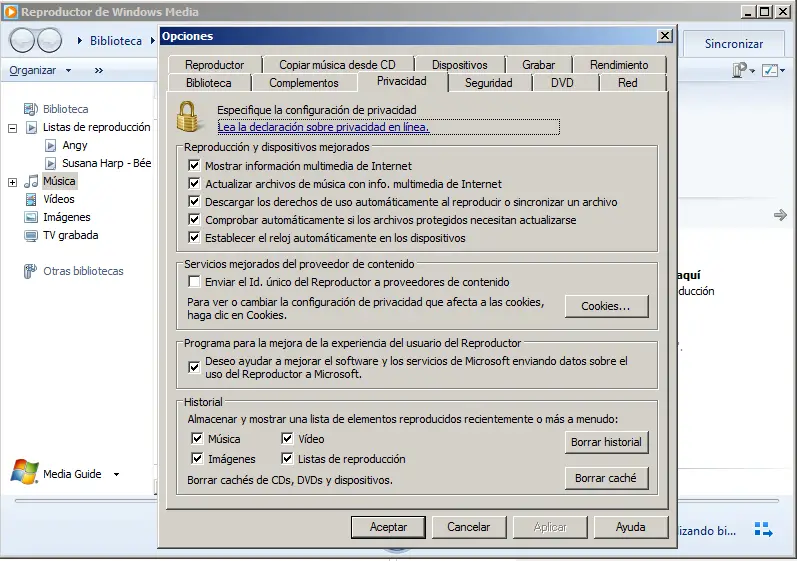Expand the Música tree node
This screenshot has height=561, width=797.
13,182
